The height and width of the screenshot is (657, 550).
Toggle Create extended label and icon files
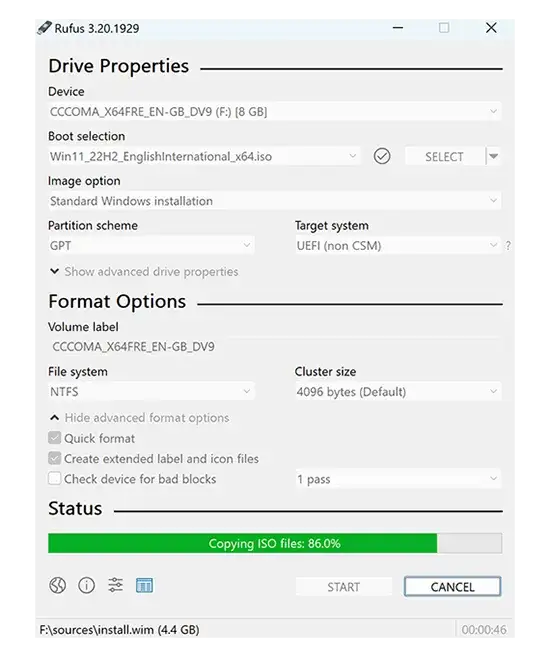tap(54, 458)
